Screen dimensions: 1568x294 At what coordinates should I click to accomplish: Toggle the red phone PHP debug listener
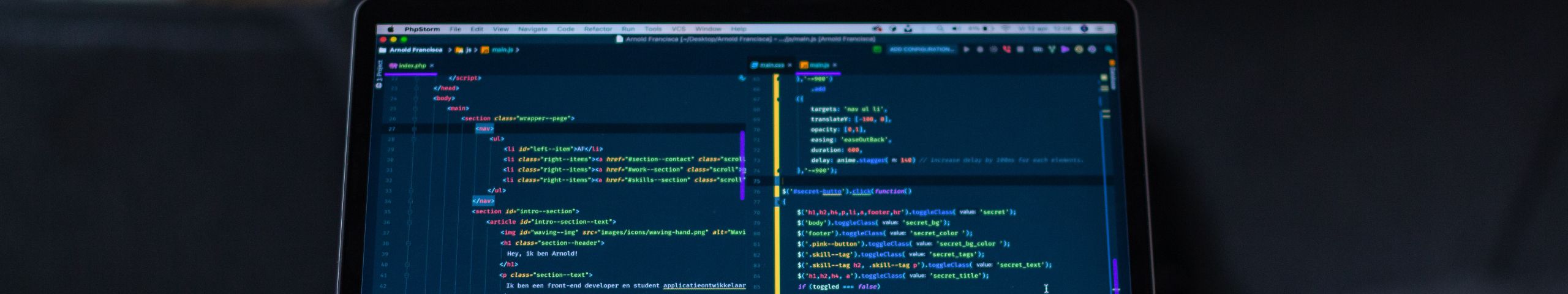(x=1007, y=50)
